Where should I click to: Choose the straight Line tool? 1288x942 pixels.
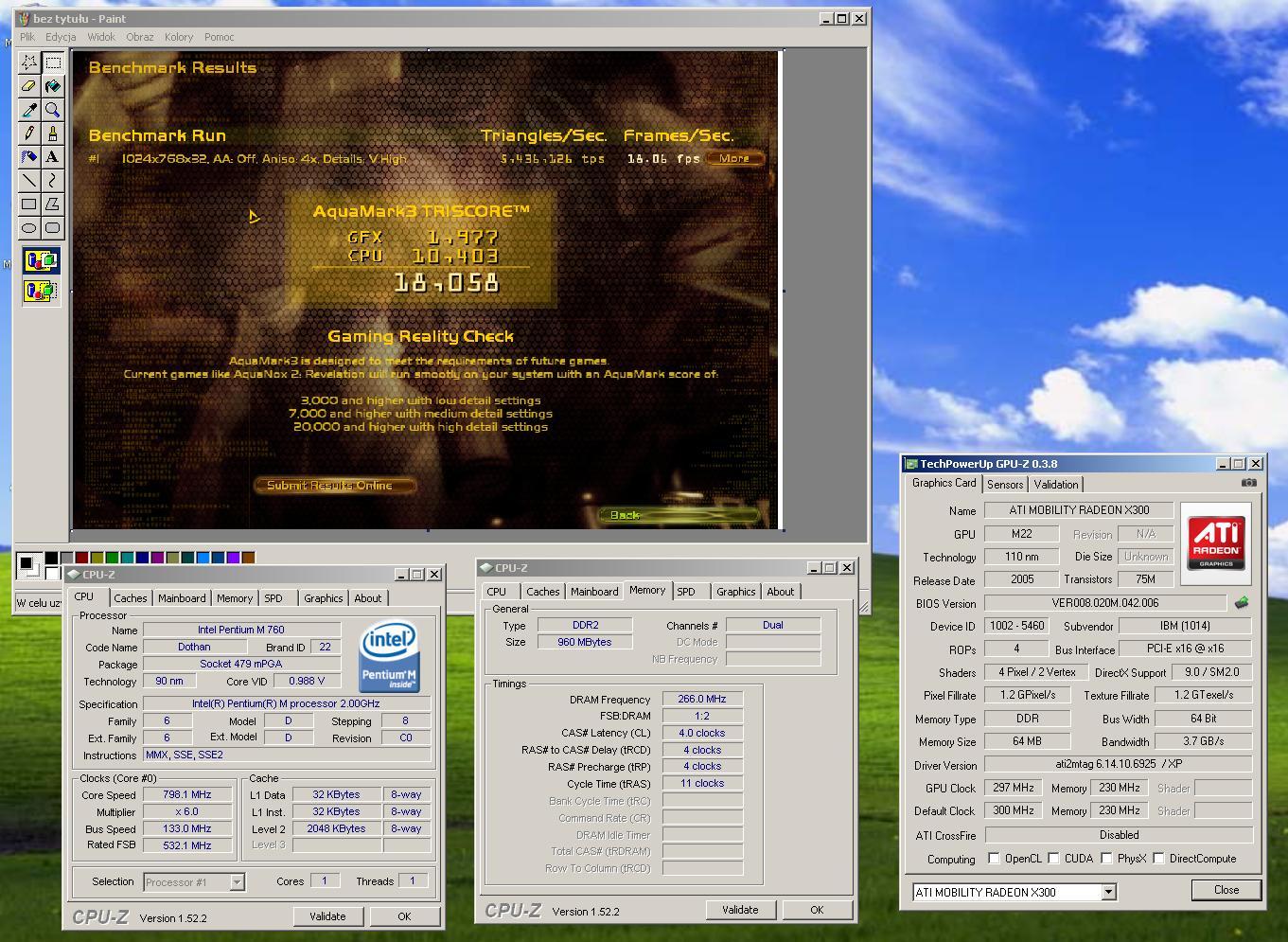[x=28, y=181]
